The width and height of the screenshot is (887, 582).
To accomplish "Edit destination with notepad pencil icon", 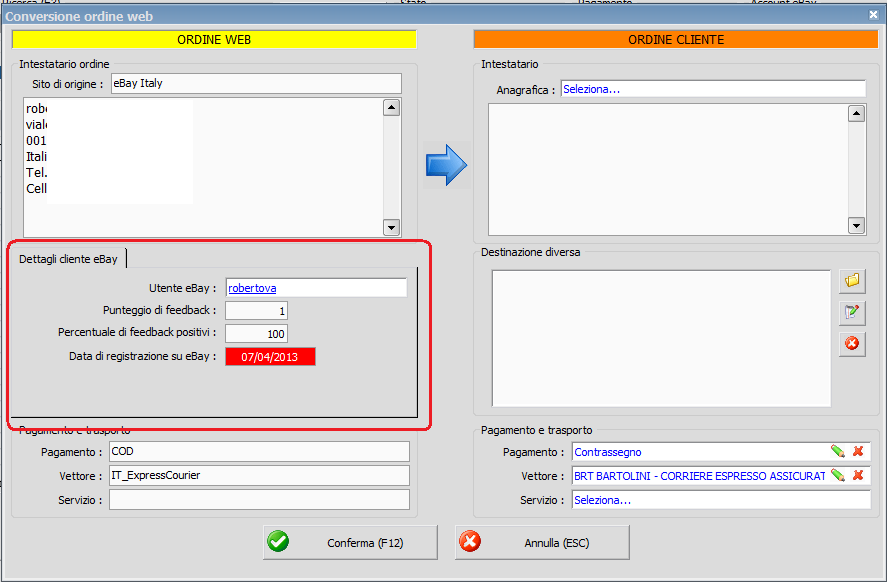I will (x=852, y=312).
